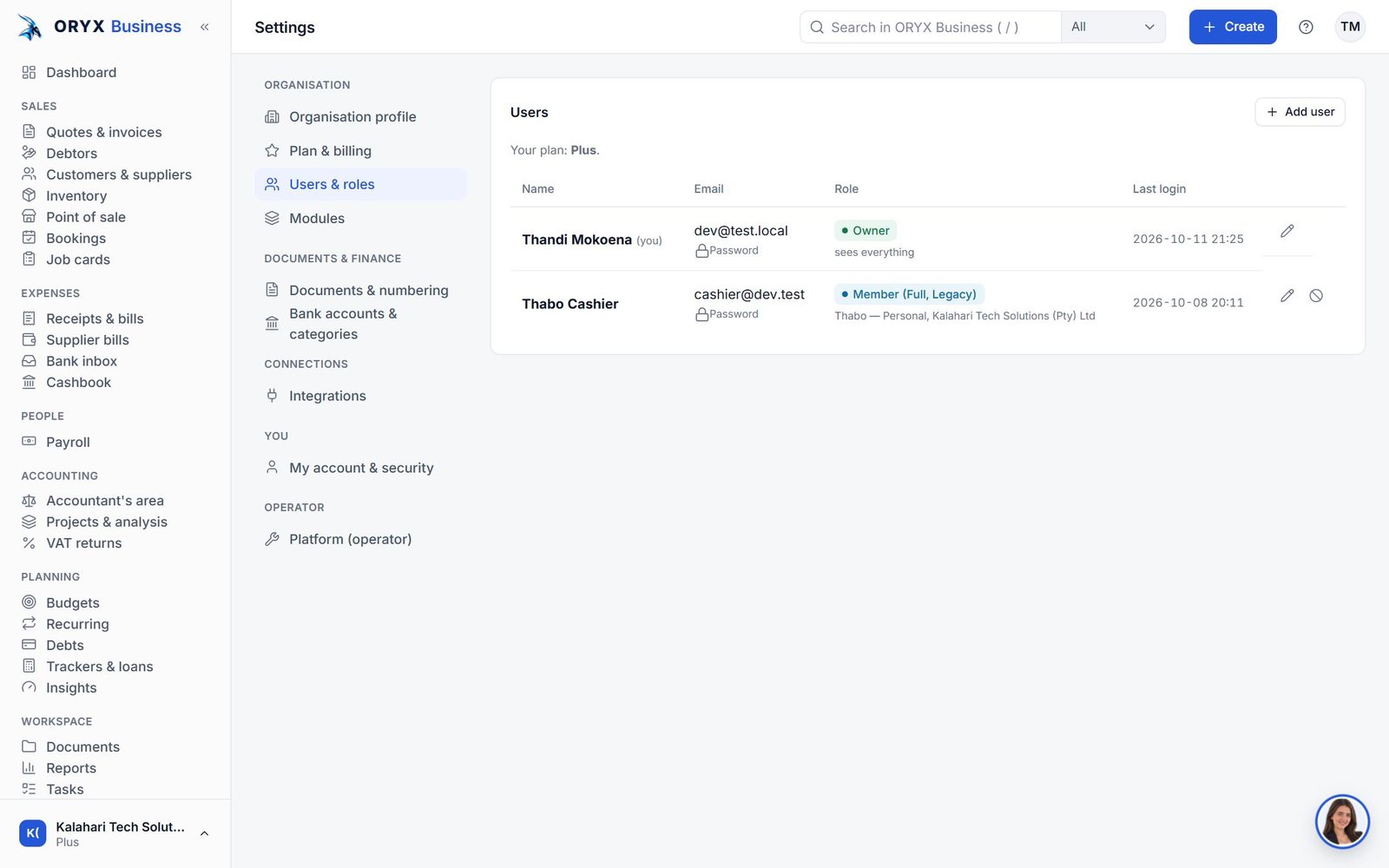
Task: Open the All search filter dropdown
Action: pyautogui.click(x=1113, y=27)
